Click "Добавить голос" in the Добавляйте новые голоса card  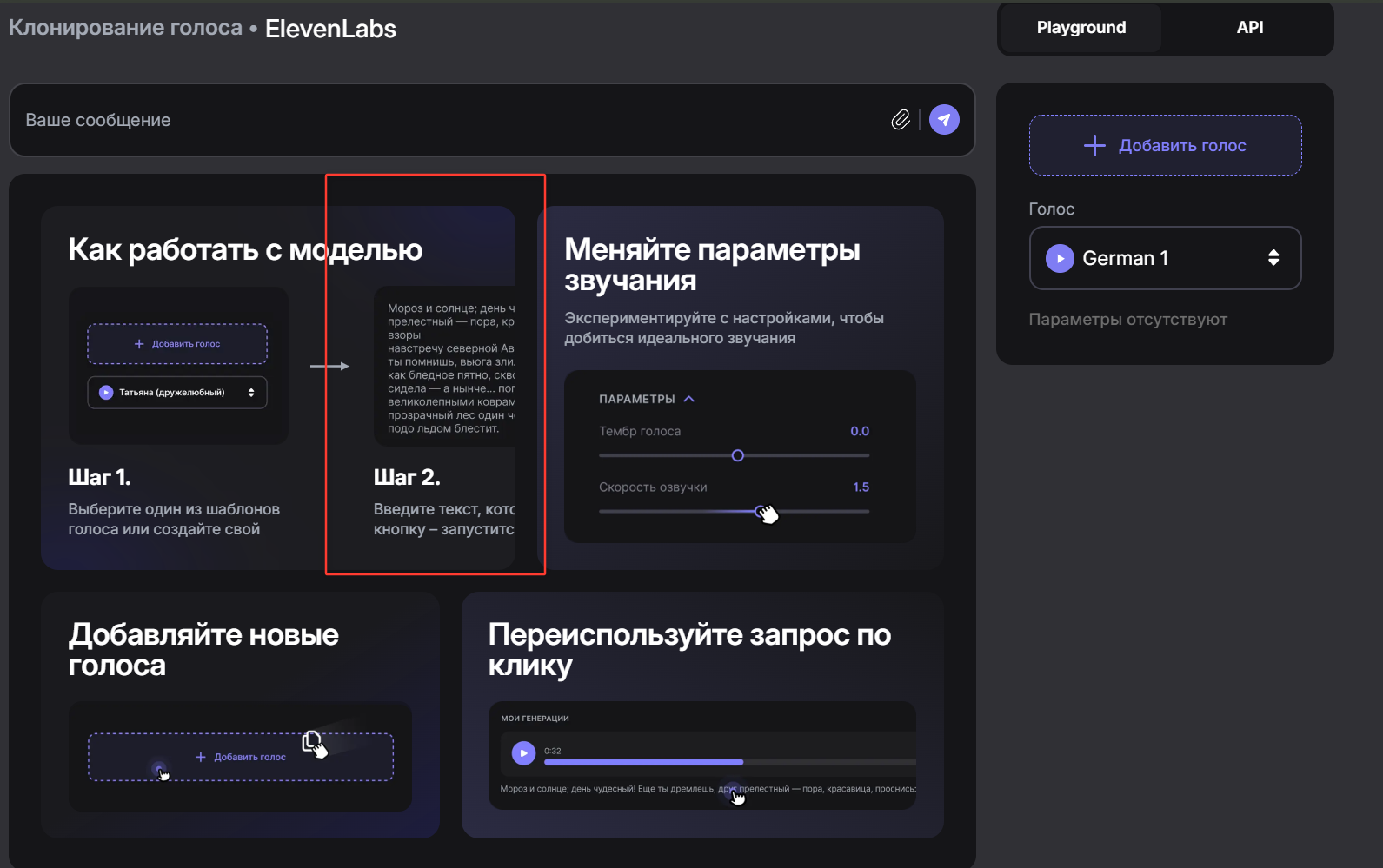pyautogui.click(x=241, y=757)
